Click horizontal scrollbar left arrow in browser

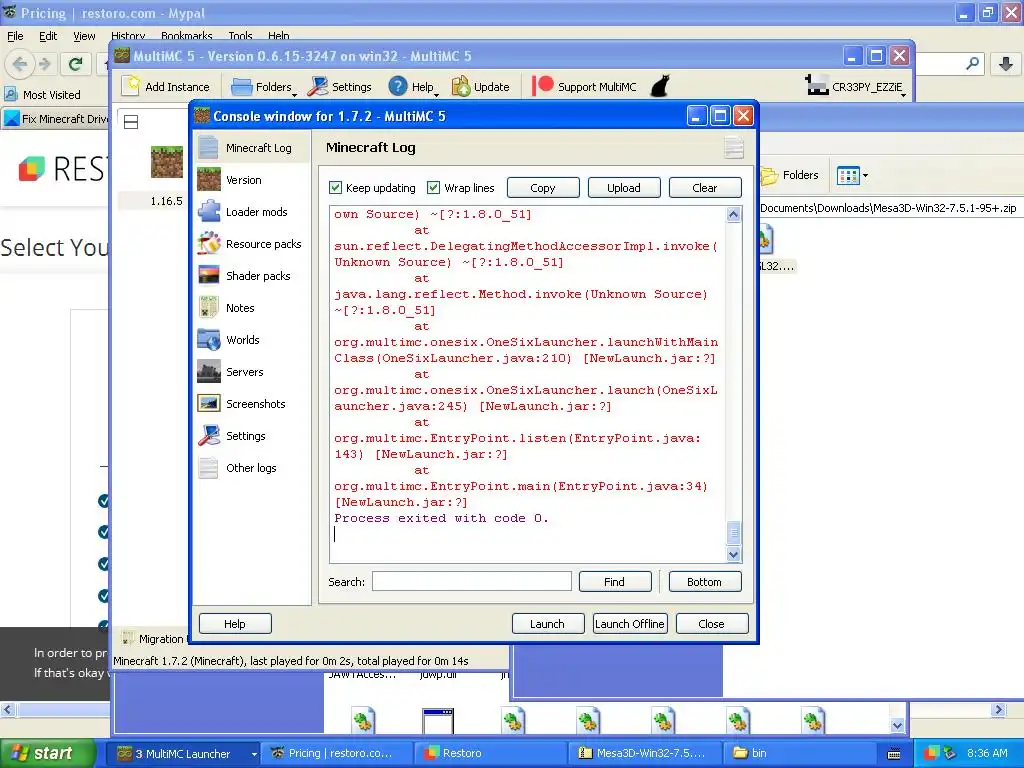click(x=7, y=709)
